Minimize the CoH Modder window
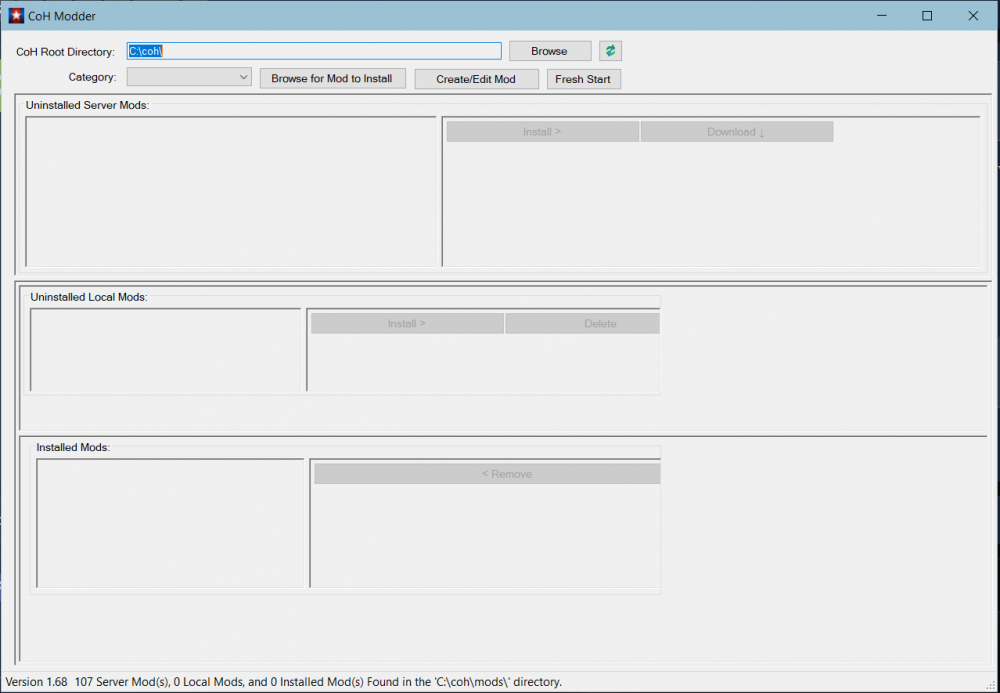Image resolution: width=1000 pixels, height=693 pixels. (x=880, y=16)
